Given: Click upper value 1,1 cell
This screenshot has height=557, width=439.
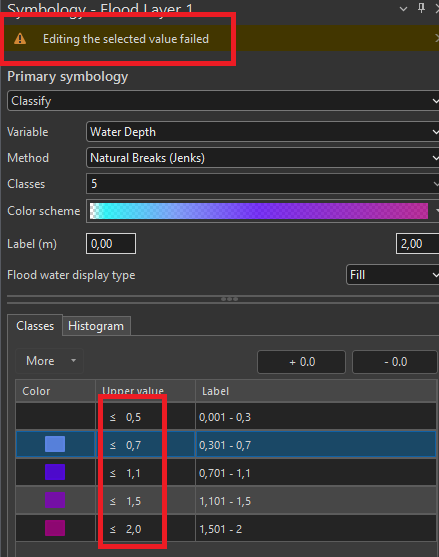Looking at the screenshot, I should point(145,473).
